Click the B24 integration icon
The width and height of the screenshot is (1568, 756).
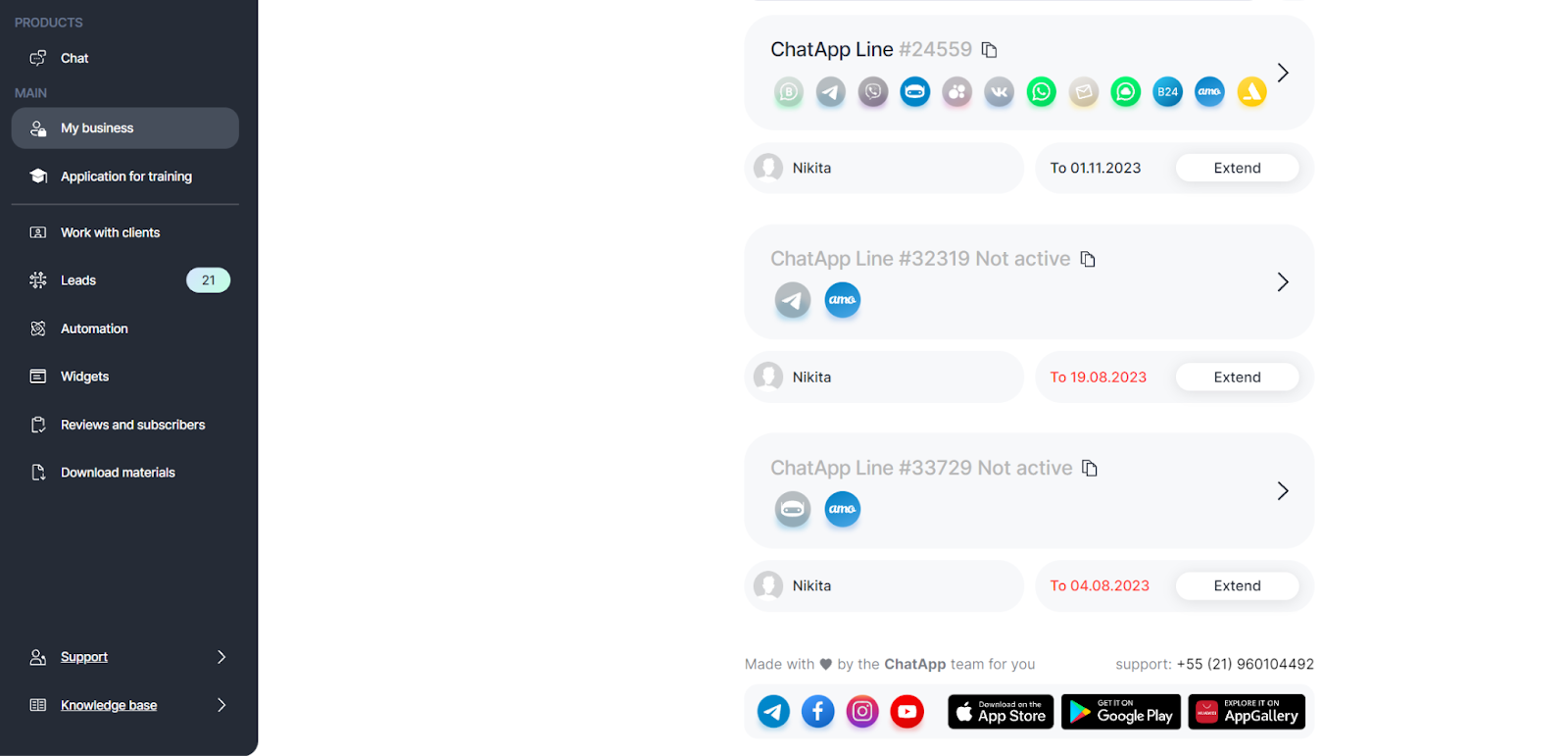(1167, 92)
